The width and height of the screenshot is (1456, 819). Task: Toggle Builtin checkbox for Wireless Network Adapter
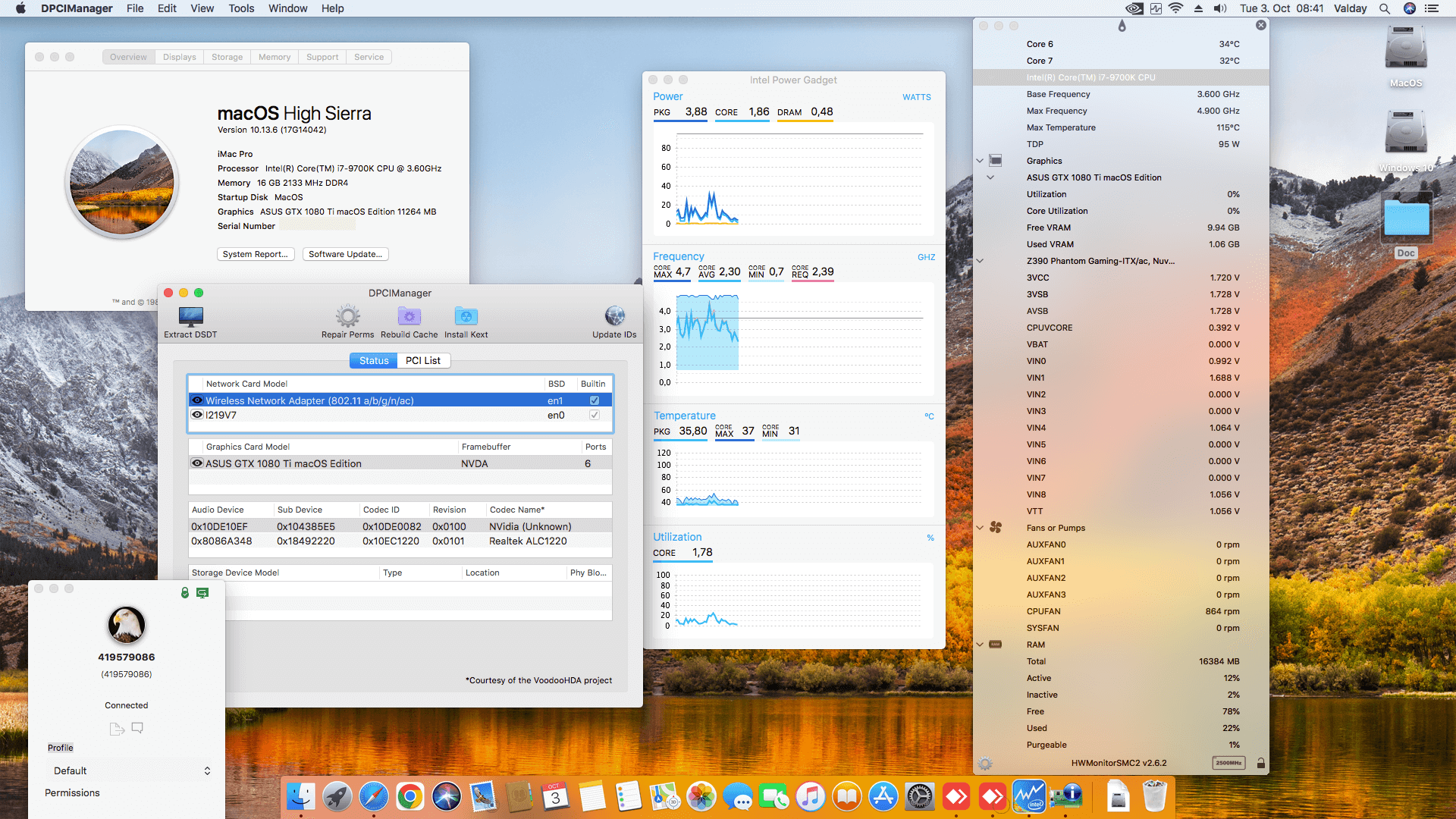595,400
